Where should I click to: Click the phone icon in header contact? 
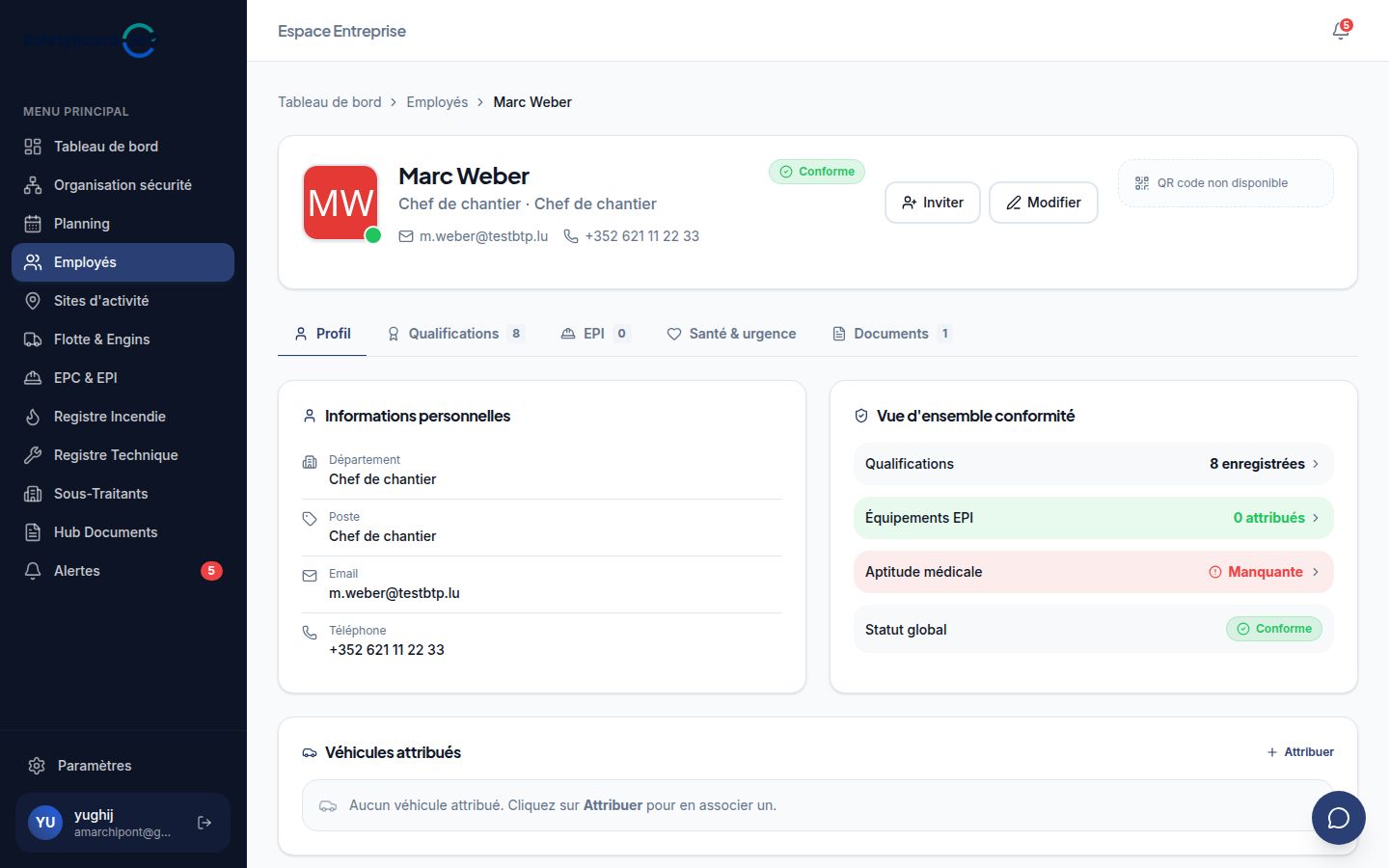pyautogui.click(x=571, y=236)
